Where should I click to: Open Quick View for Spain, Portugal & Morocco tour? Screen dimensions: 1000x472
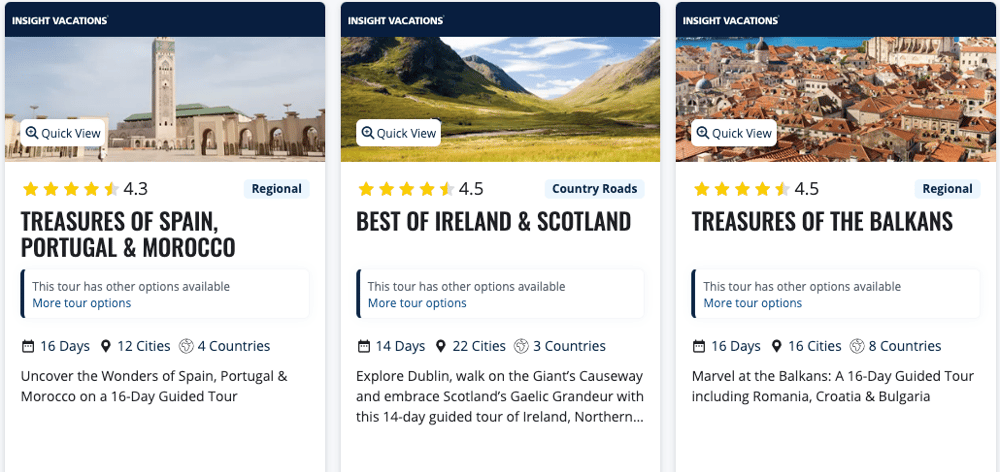[63, 133]
